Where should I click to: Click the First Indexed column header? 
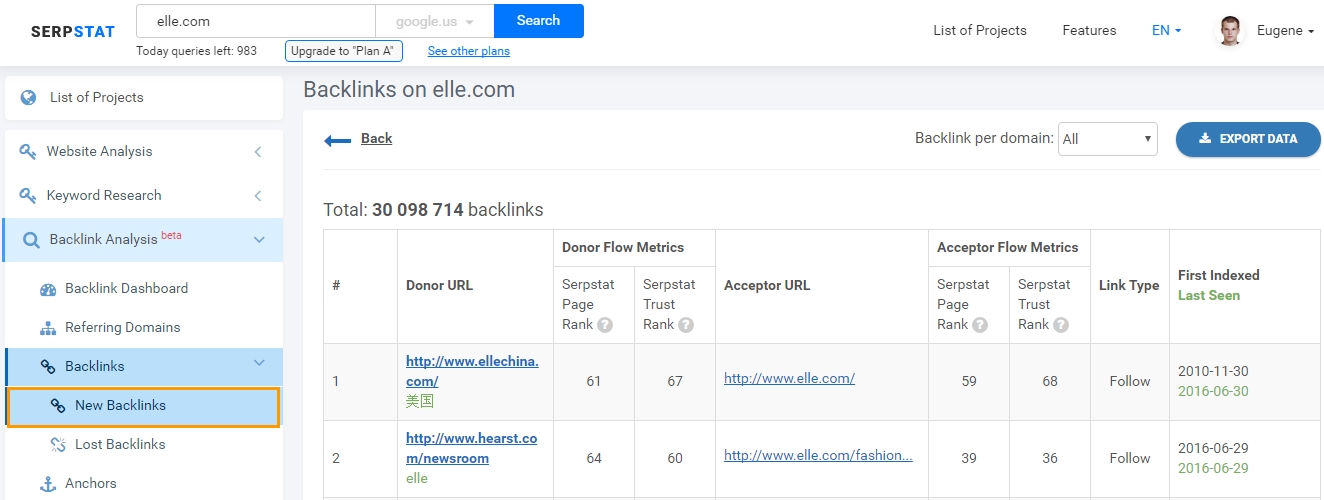tap(1218, 276)
